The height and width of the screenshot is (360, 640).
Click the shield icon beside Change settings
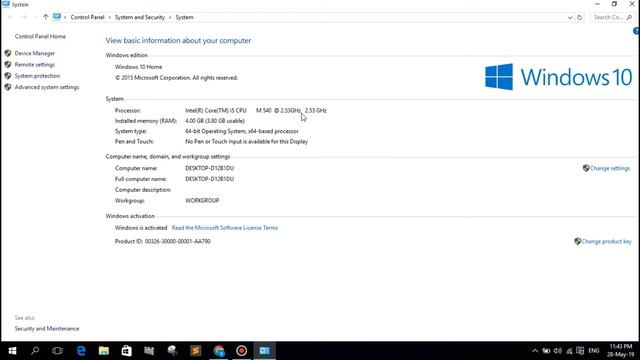coord(586,168)
